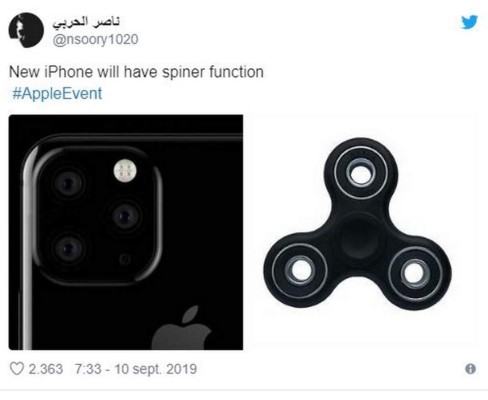488x400 pixels.
Task: Open the #AppleEvent hashtag
Action: click(x=57, y=93)
